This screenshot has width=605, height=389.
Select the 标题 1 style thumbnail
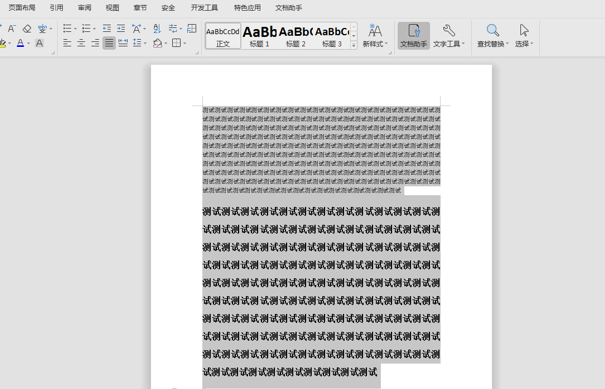[259, 36]
